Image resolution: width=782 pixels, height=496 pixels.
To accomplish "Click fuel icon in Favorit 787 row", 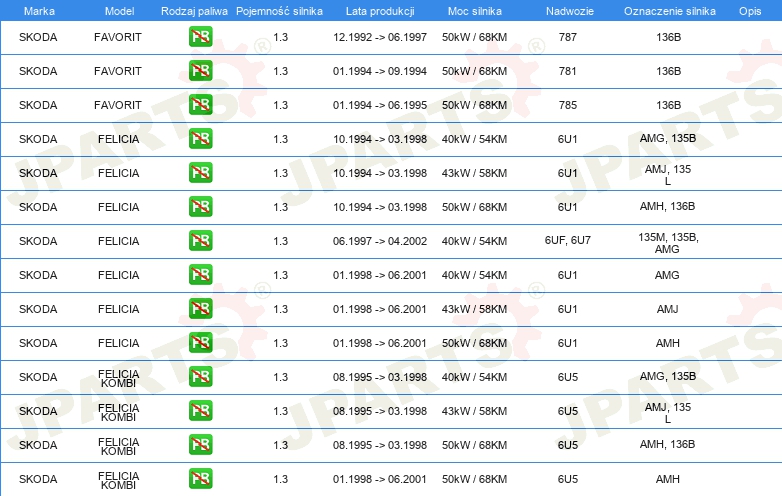I will click(x=200, y=37).
